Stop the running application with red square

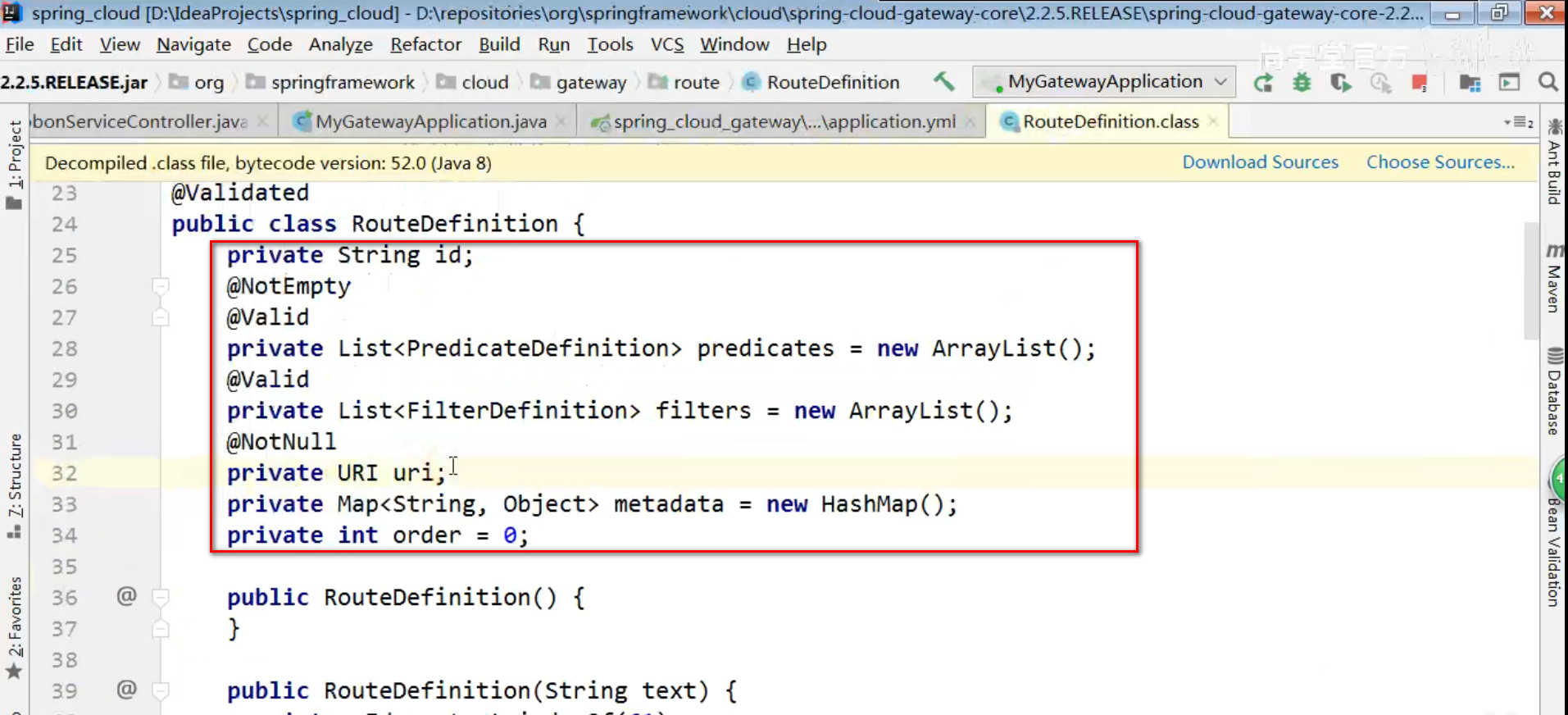[x=1420, y=82]
